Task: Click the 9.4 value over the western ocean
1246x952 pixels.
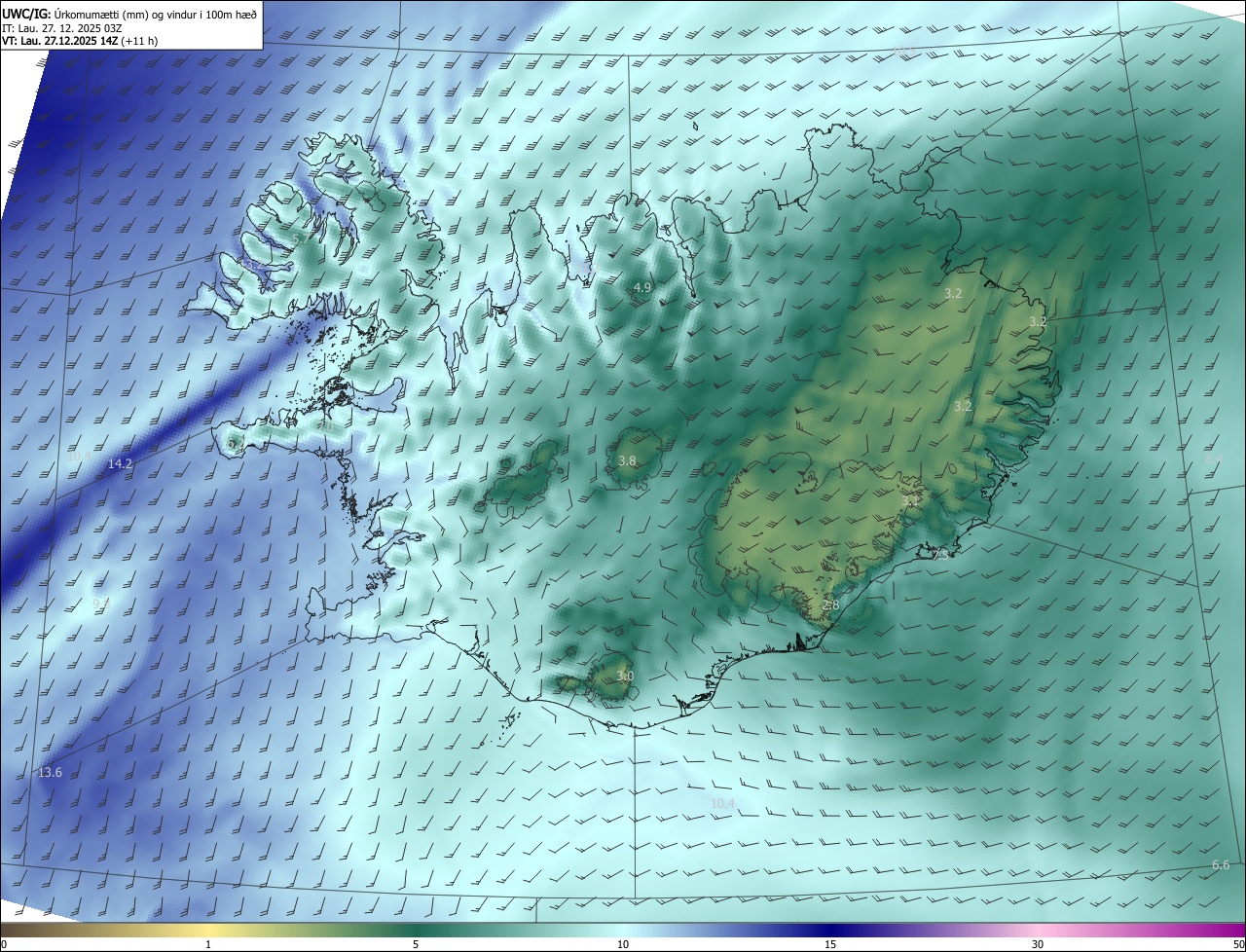Action: (100, 604)
